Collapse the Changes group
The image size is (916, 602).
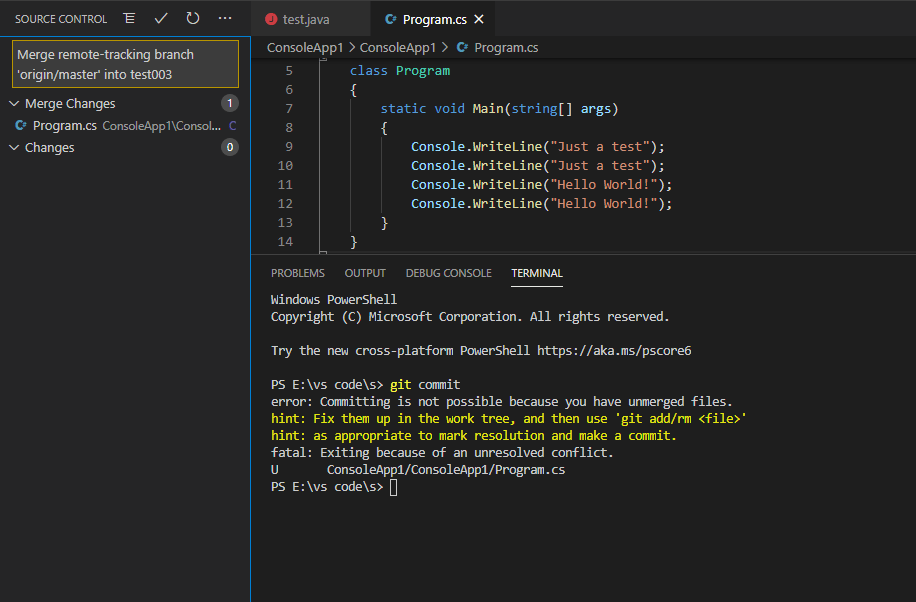[x=14, y=147]
